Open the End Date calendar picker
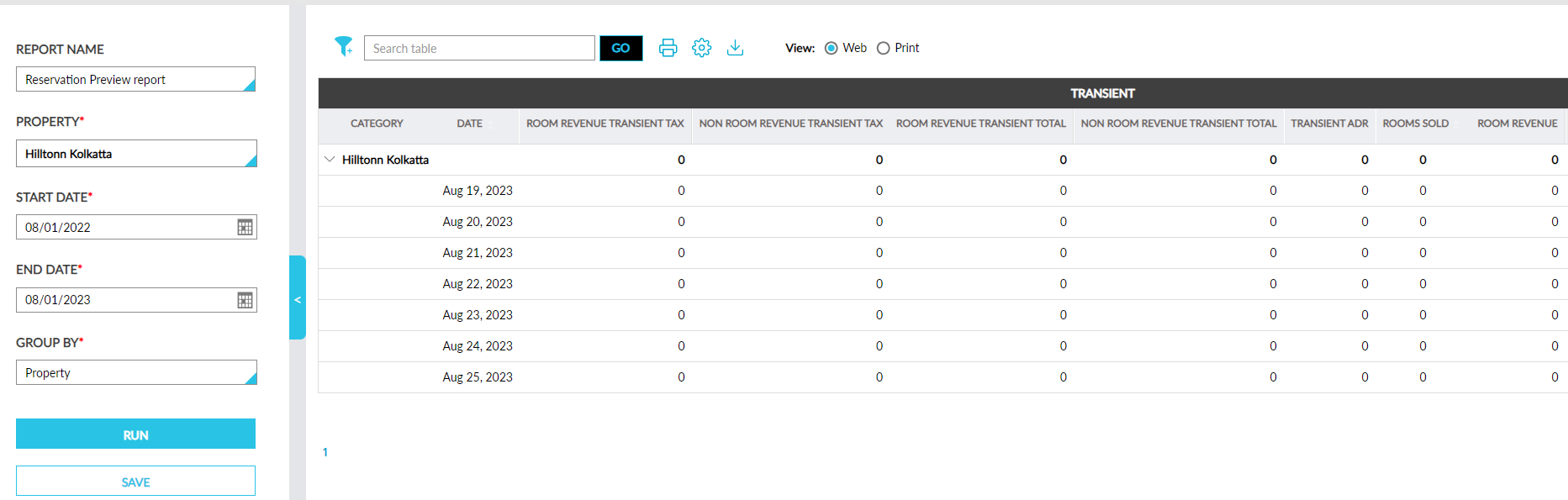Screen dimensions: 1568x500 (245, 300)
